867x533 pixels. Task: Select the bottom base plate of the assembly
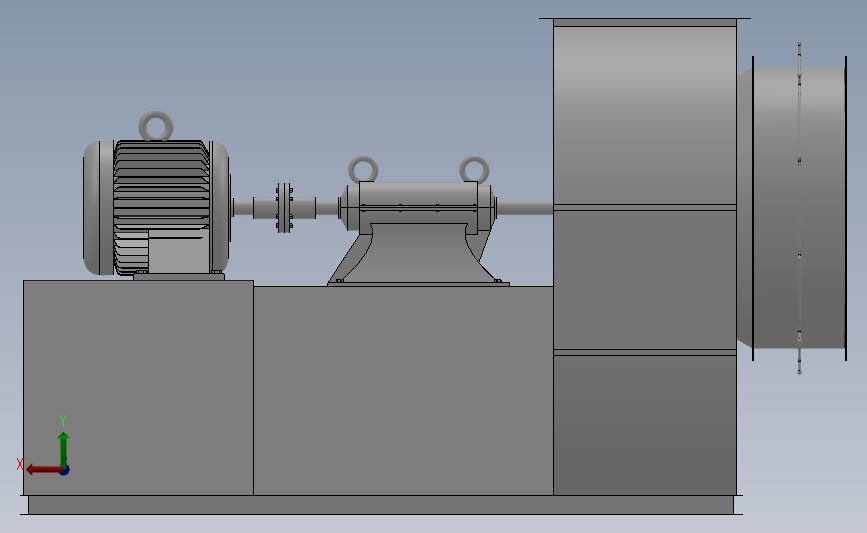click(x=381, y=505)
